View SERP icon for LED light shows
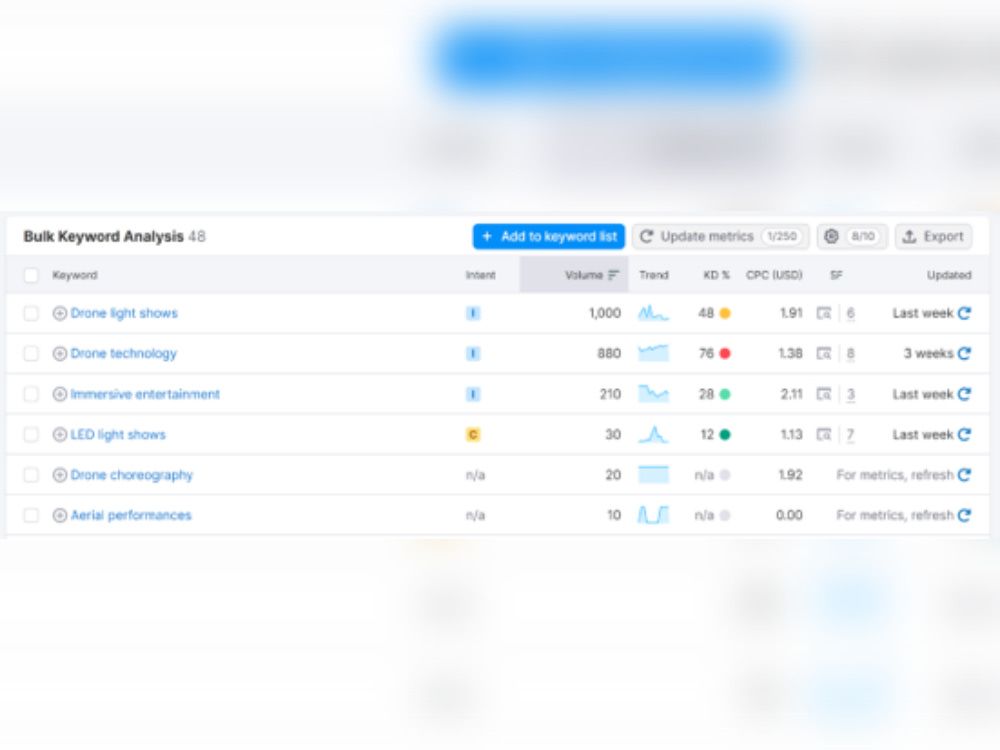 [x=824, y=434]
